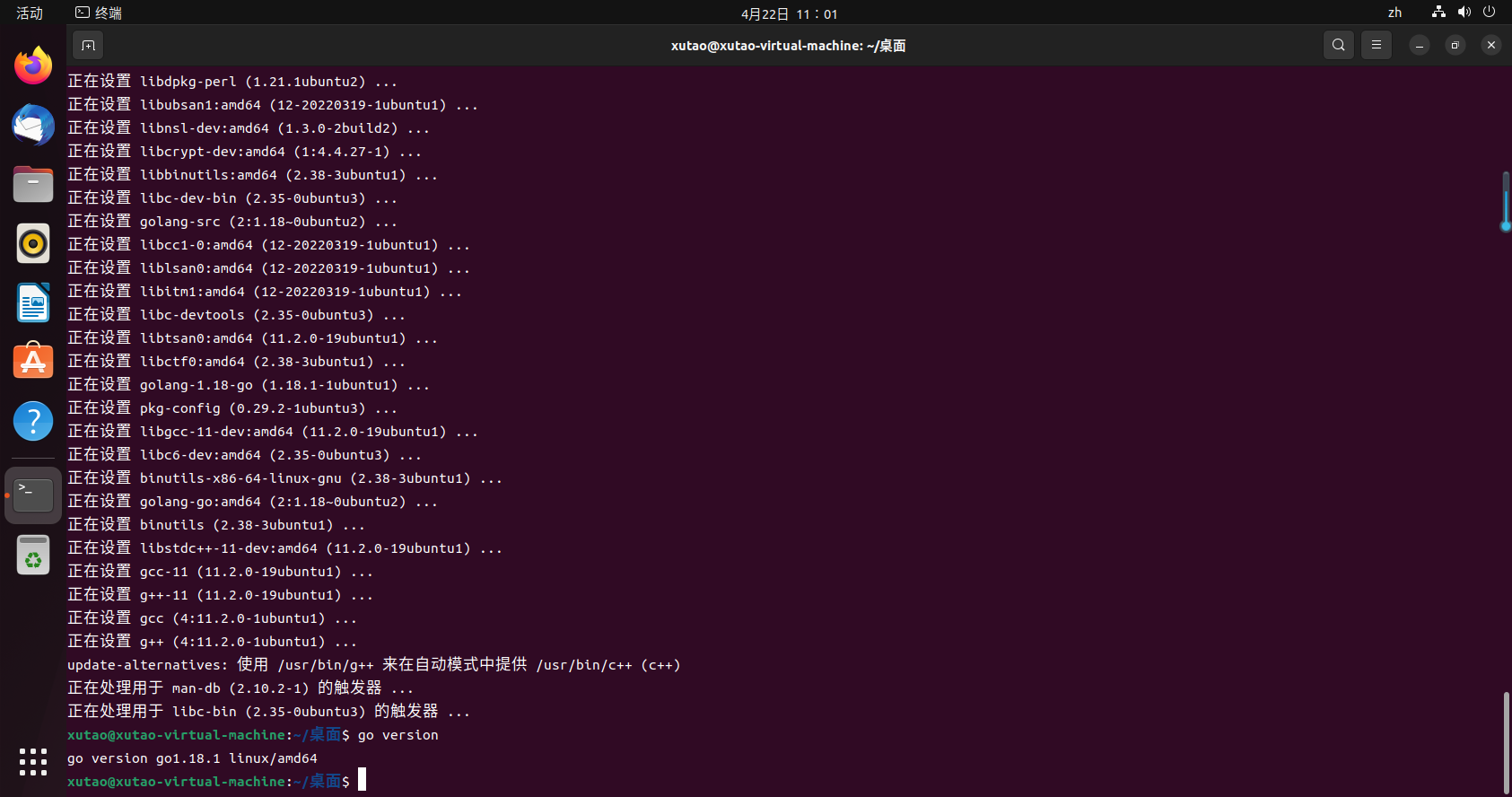Open the terminal hamburger menu
The width and height of the screenshot is (1512, 797).
(x=1376, y=45)
